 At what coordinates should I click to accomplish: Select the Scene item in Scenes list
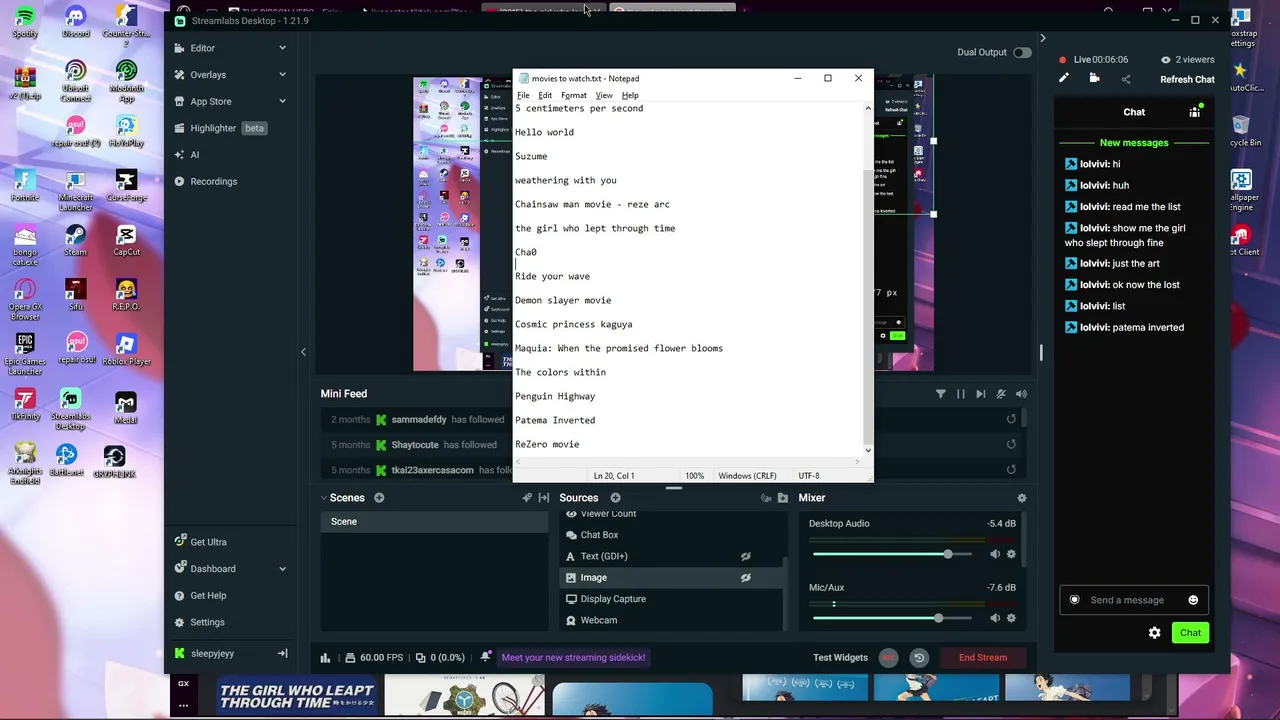pos(434,522)
